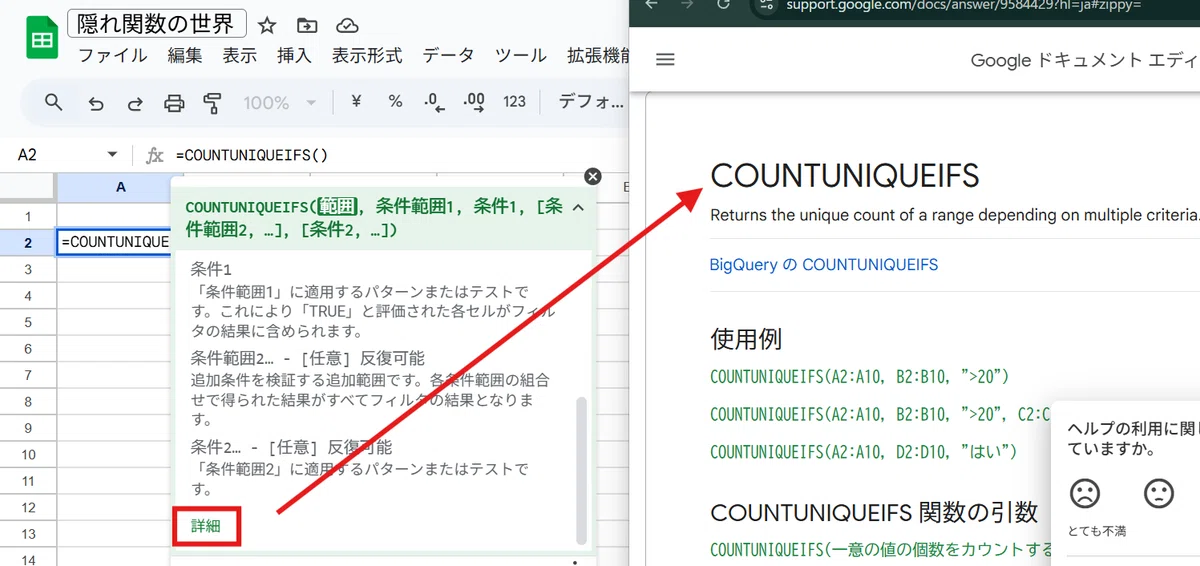Click the 使用例 heading
Image resolution: width=1200 pixels, height=566 pixels.
pos(746,339)
